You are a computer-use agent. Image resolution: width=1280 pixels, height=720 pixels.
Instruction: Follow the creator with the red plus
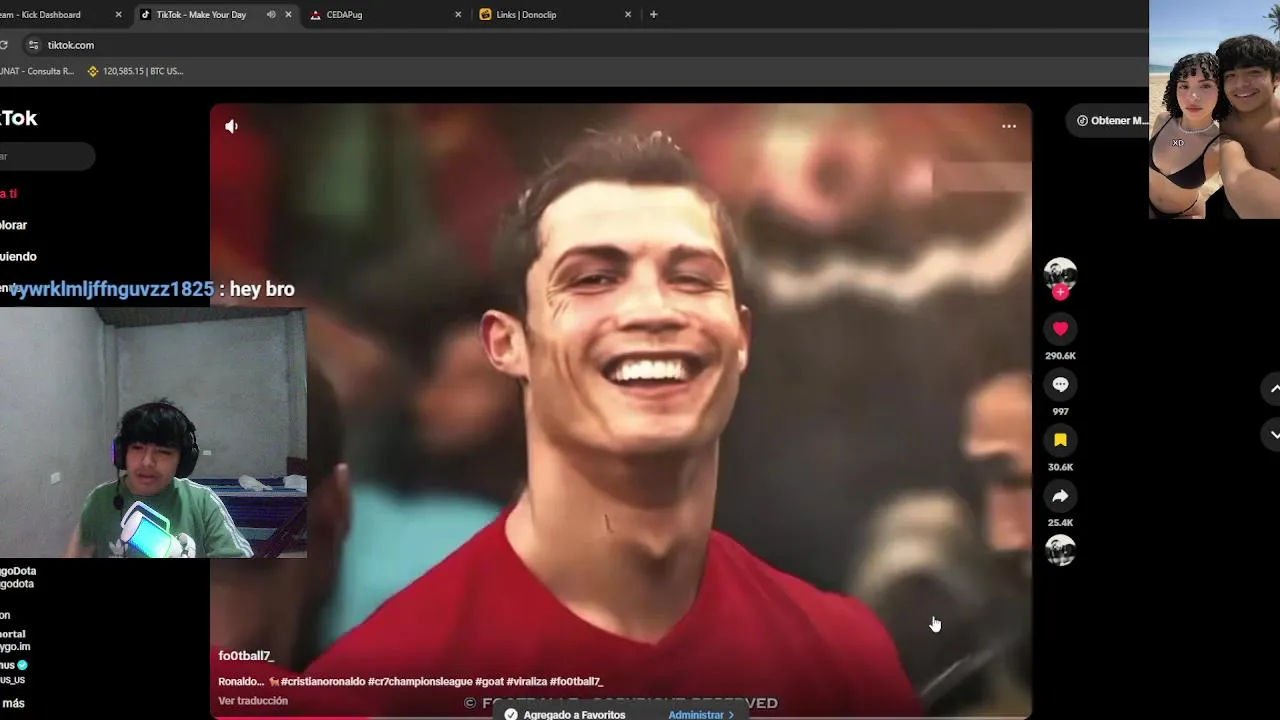[1060, 292]
